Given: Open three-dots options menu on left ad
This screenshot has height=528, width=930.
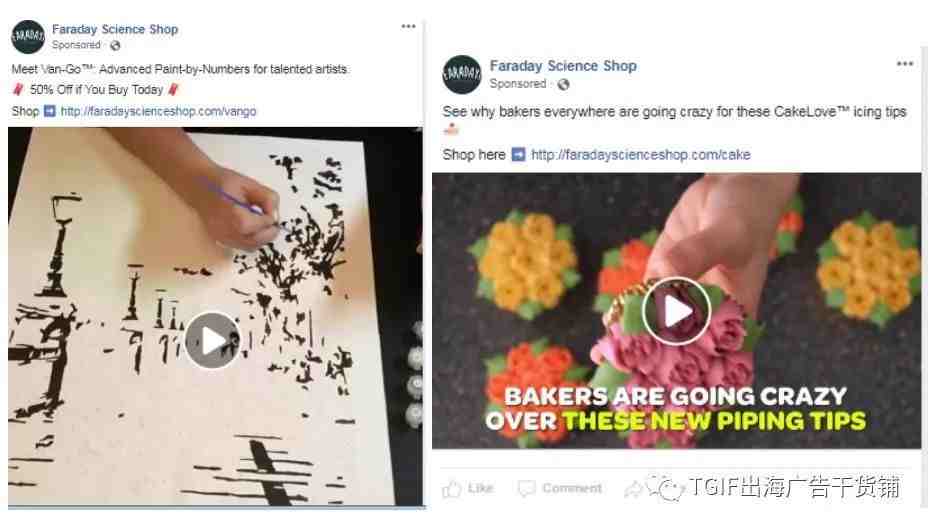Looking at the screenshot, I should coord(408,26).
